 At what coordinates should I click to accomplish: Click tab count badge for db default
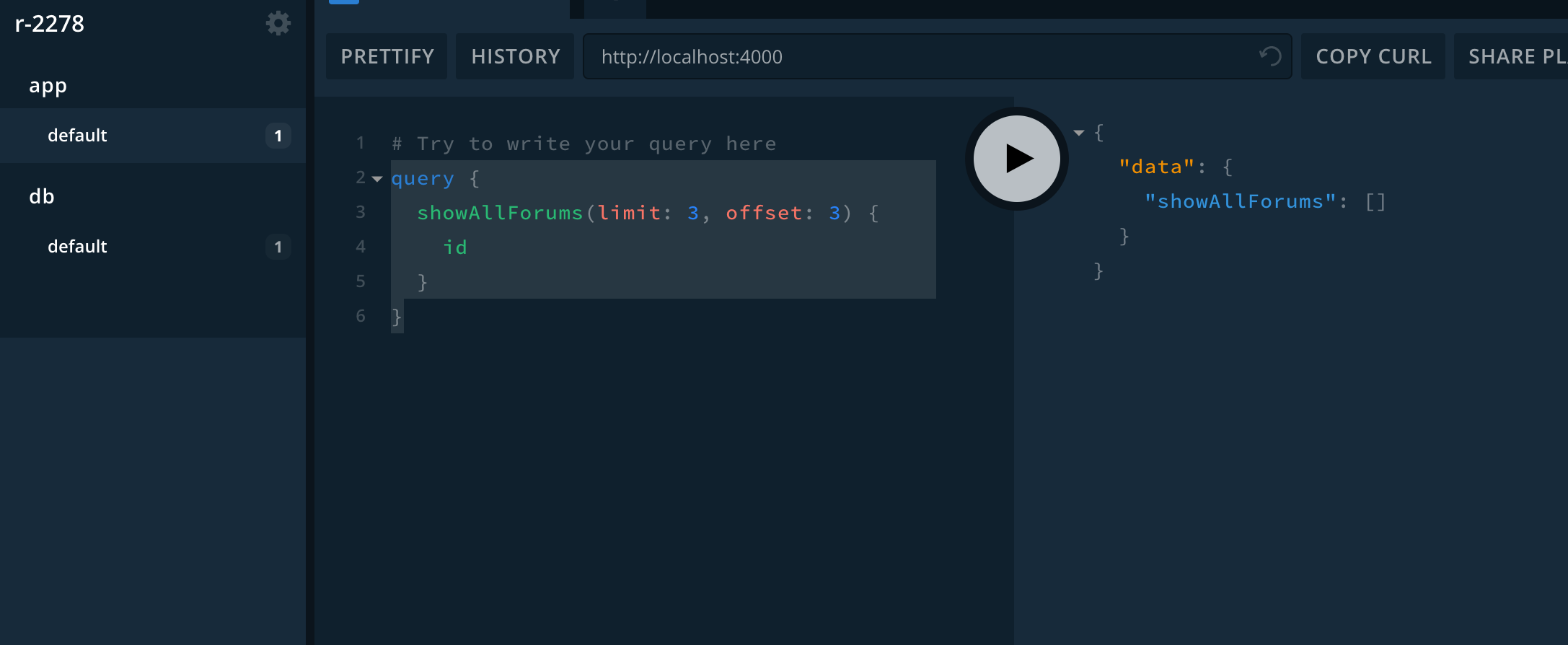(278, 247)
